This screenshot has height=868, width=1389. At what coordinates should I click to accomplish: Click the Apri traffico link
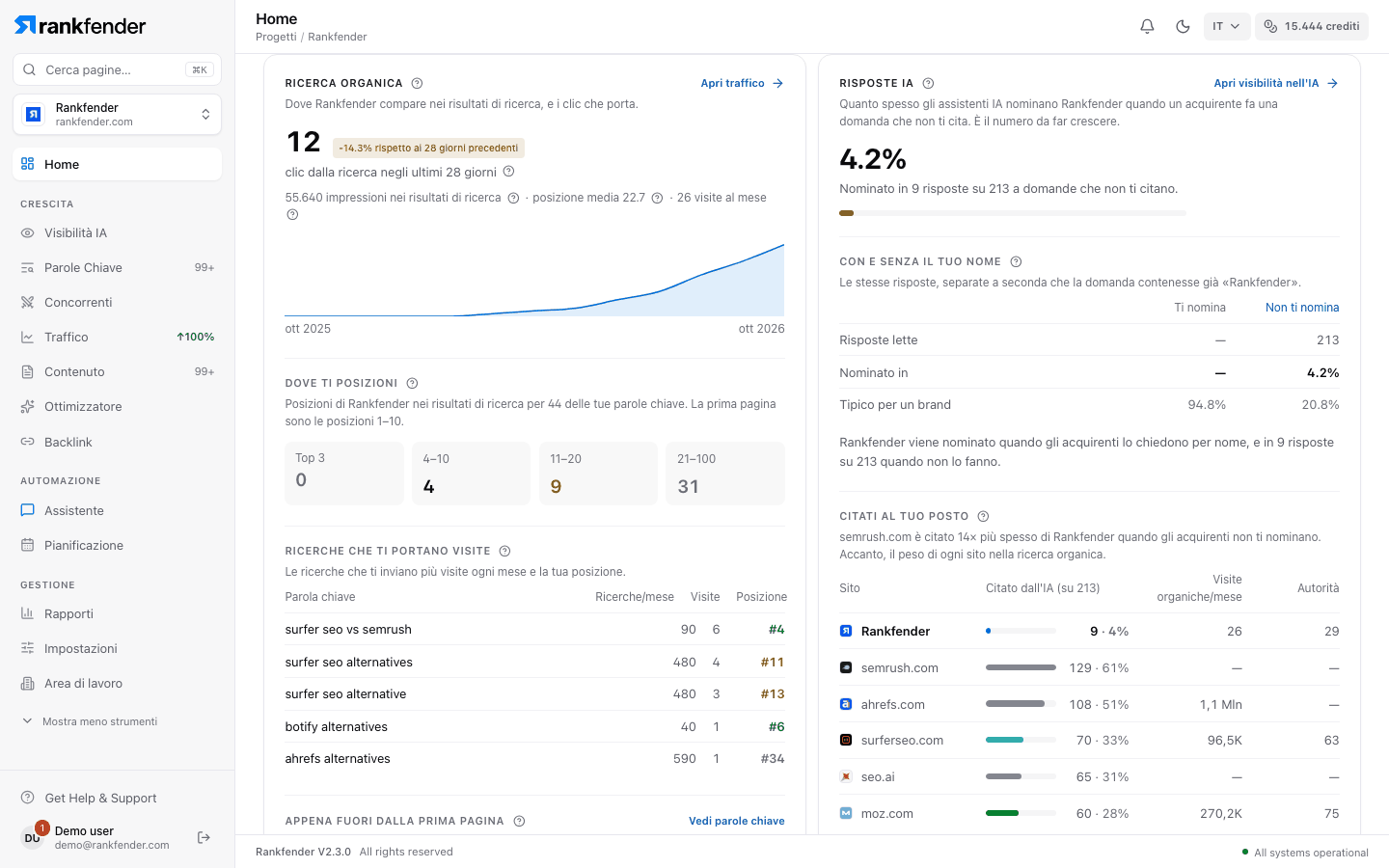click(742, 83)
